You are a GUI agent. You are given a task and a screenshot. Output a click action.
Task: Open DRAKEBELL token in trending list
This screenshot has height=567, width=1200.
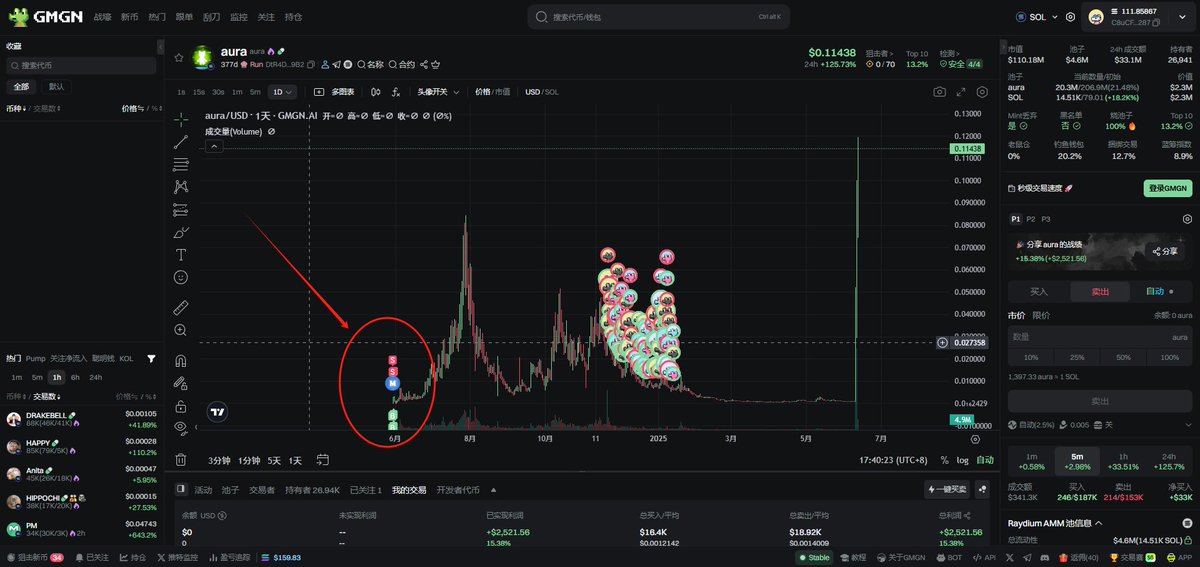[x=81, y=418]
